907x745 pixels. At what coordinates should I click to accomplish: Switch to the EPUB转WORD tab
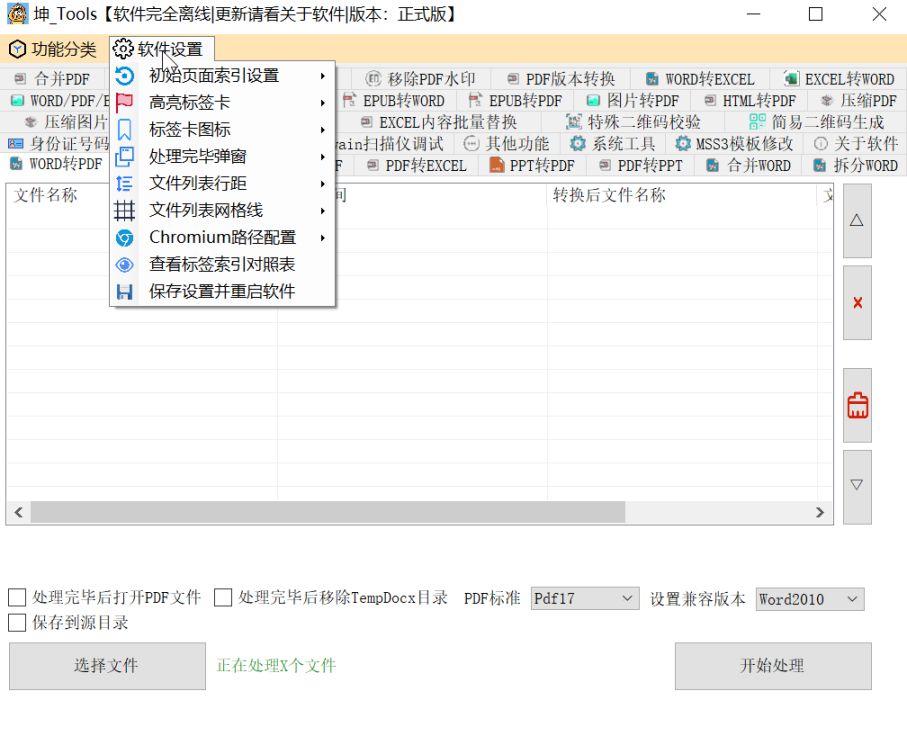coord(394,101)
